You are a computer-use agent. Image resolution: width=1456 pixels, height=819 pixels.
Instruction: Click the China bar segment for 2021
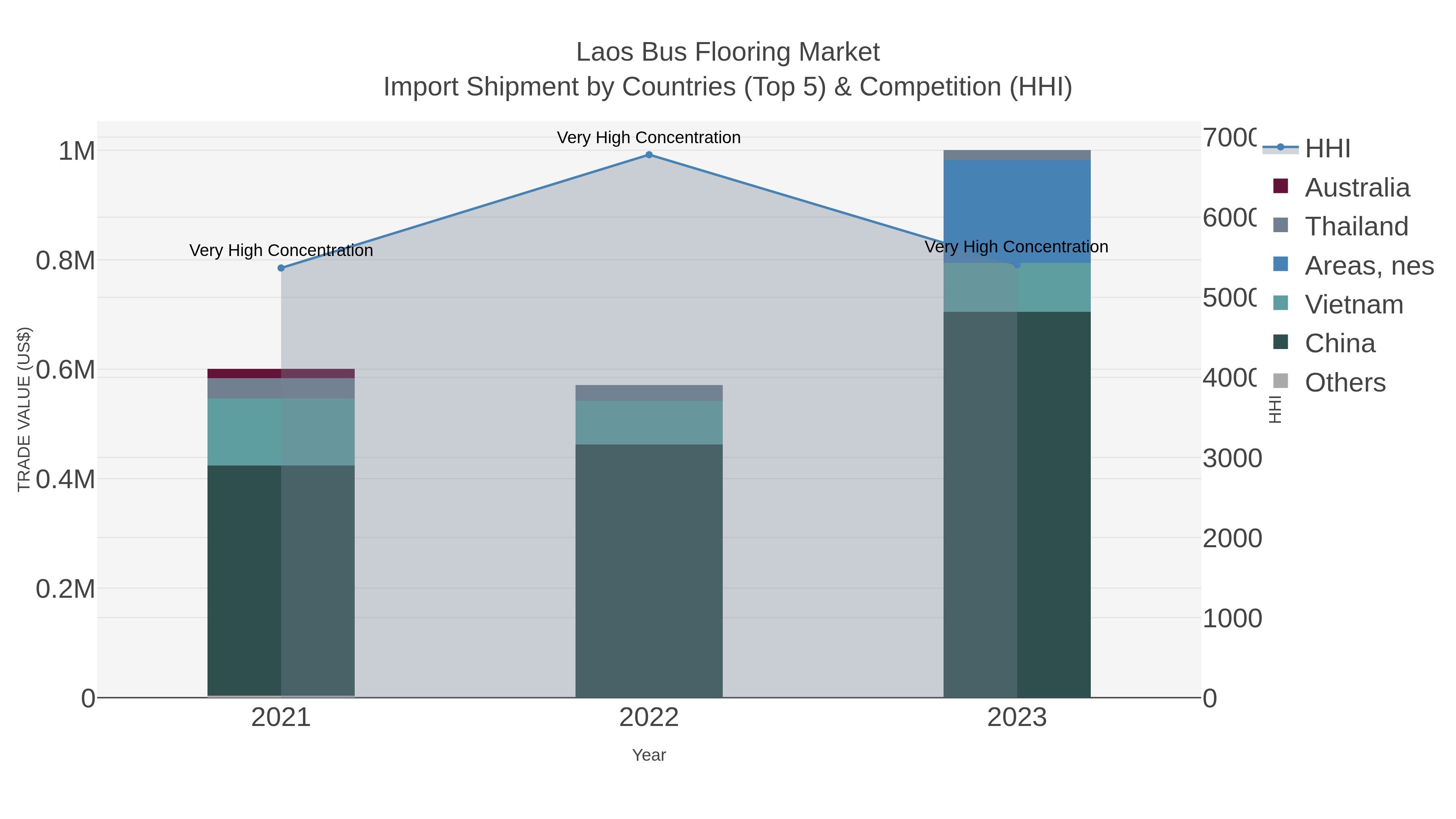[281, 580]
